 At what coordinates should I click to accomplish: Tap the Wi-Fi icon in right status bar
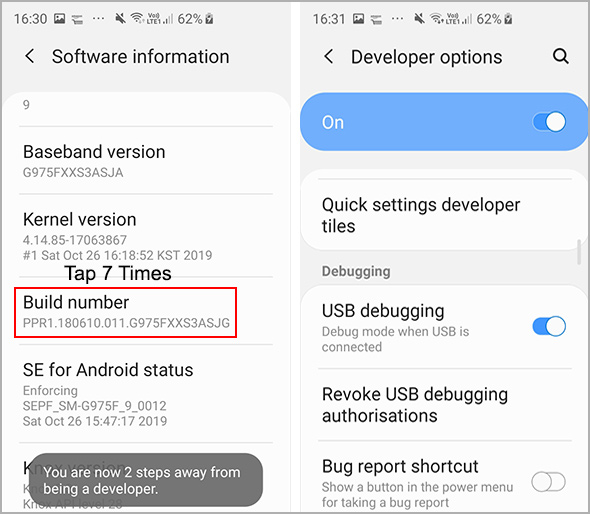[x=436, y=18]
